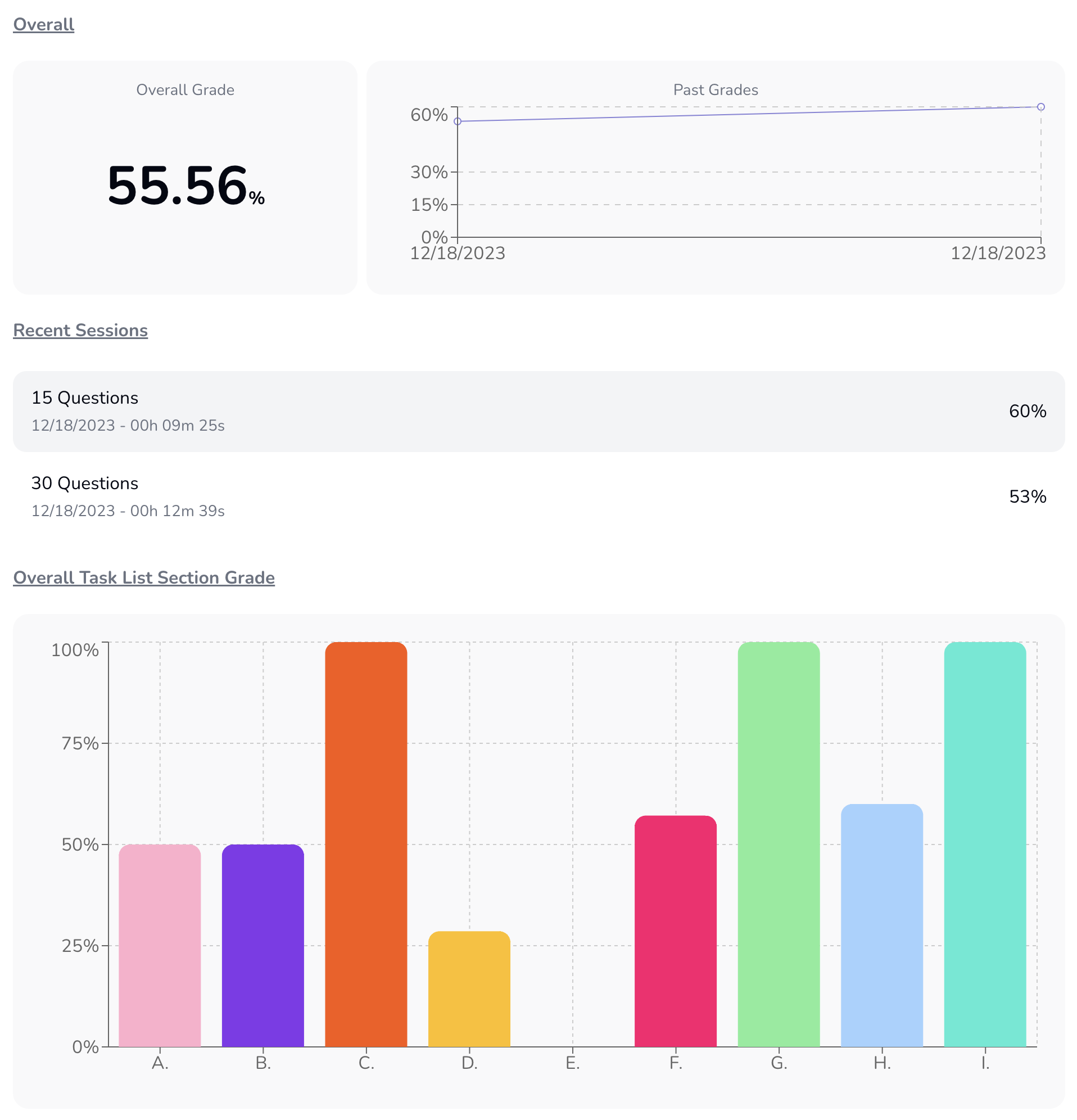This screenshot has height=1120, width=1077.
Task: Click the Overall Grade card title
Action: coord(185,90)
